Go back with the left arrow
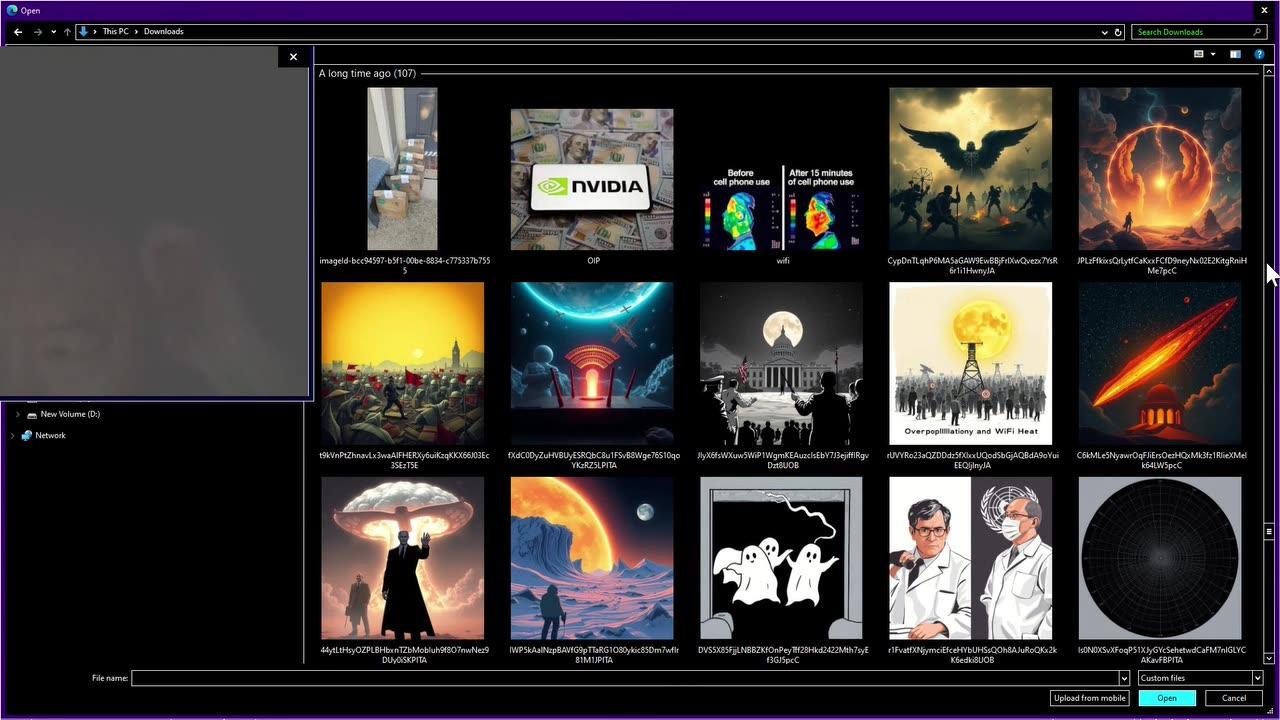This screenshot has height=720, width=1280. point(18,32)
